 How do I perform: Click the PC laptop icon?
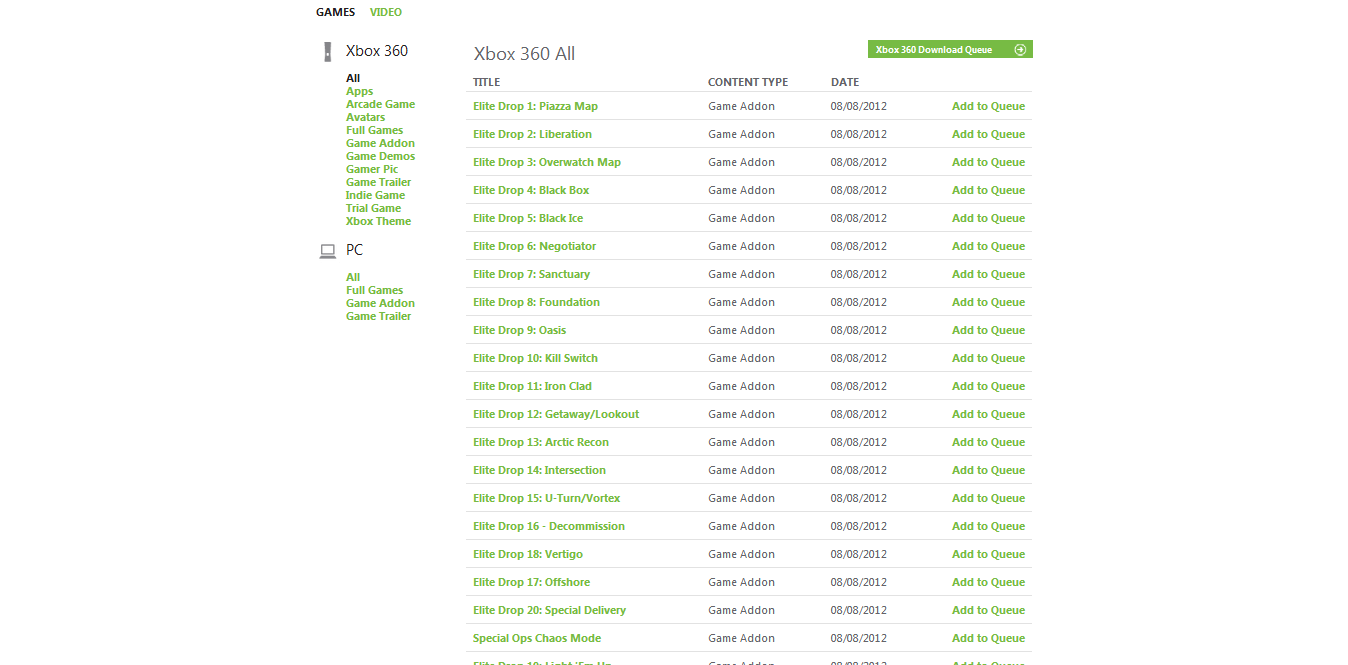click(327, 251)
